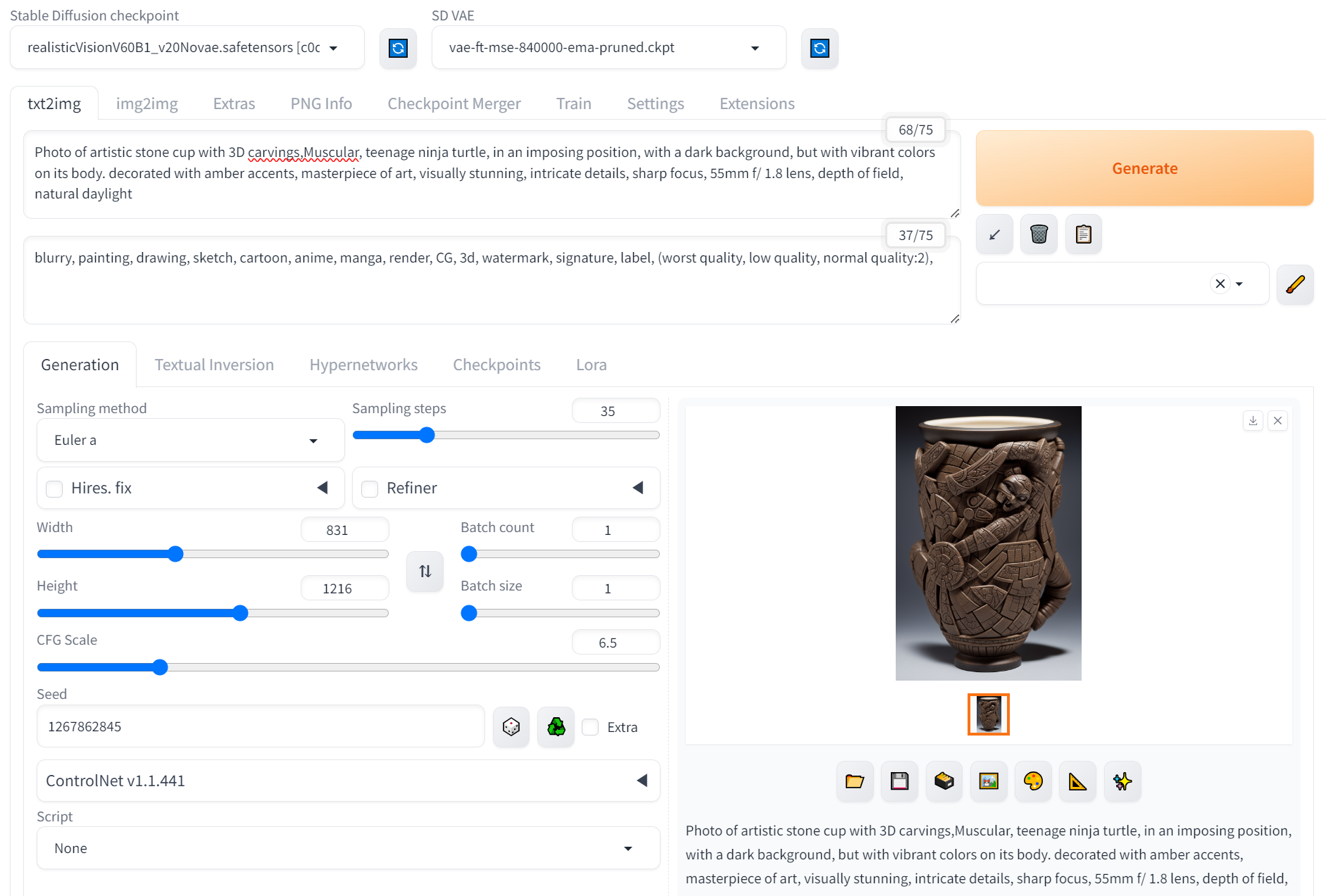Go to the Checkpoint Merger tab

(454, 103)
